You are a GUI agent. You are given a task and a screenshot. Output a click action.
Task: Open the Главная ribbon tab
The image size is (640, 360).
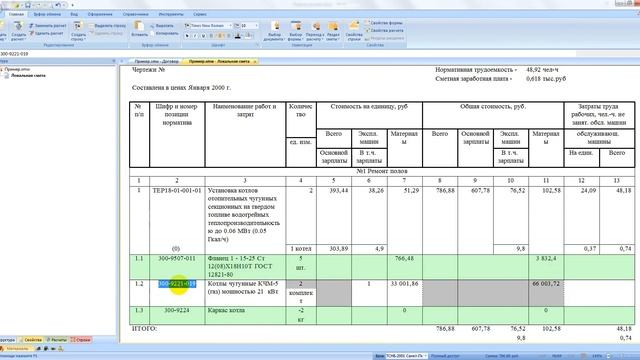[x=16, y=14]
